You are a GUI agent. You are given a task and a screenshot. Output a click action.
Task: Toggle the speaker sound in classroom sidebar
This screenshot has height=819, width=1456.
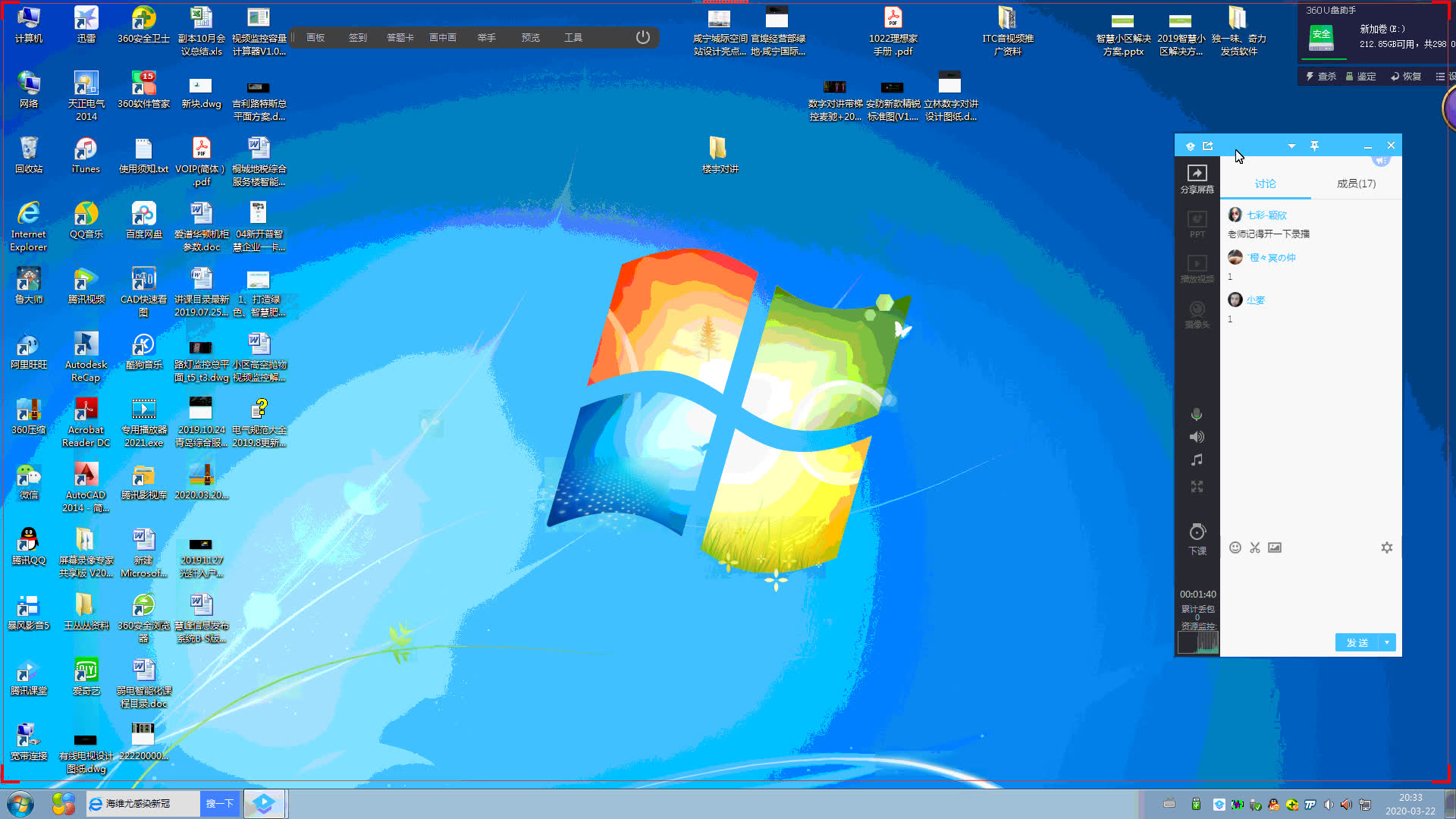click(x=1197, y=437)
